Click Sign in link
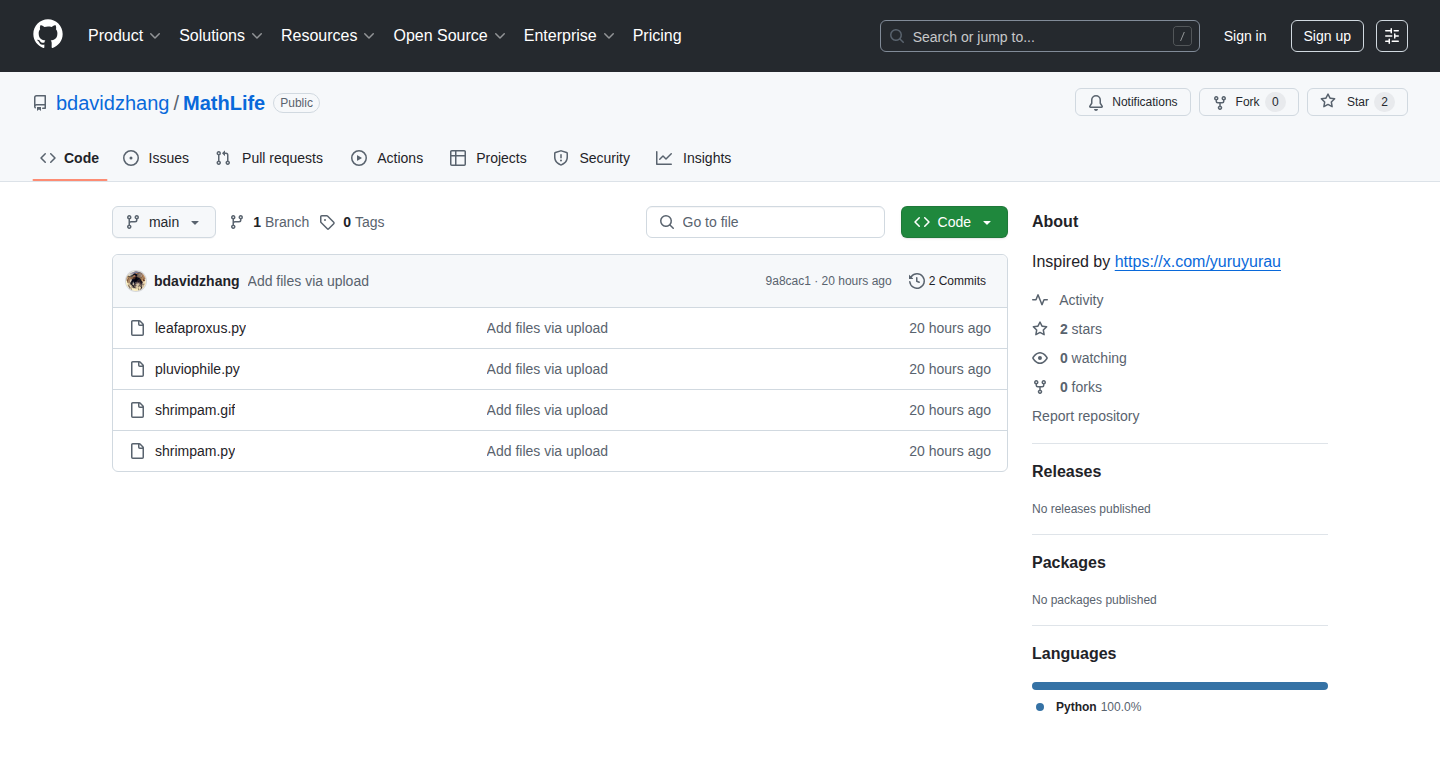The width and height of the screenshot is (1440, 761). pos(1245,36)
